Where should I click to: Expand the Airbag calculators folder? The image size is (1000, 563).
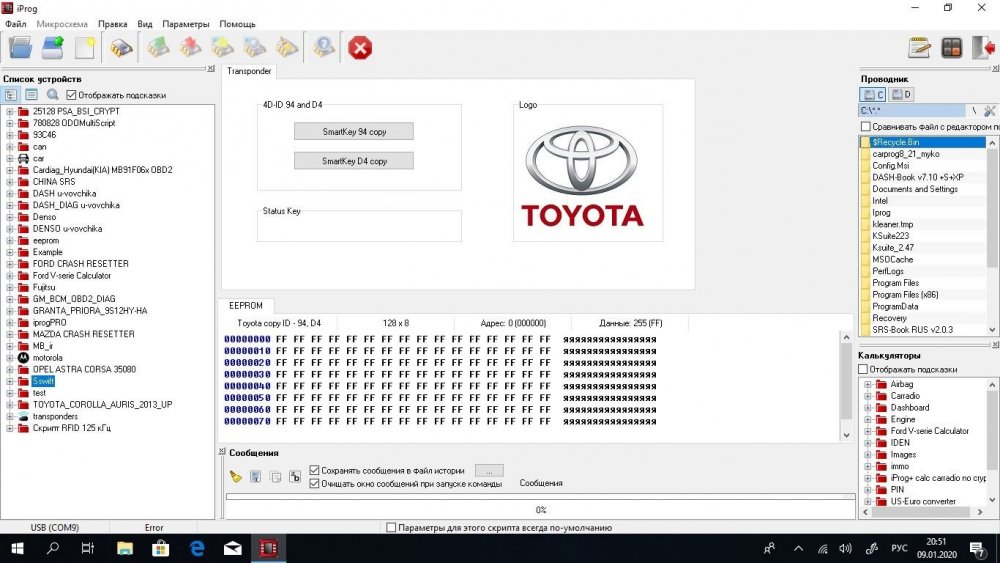pyautogui.click(x=868, y=384)
